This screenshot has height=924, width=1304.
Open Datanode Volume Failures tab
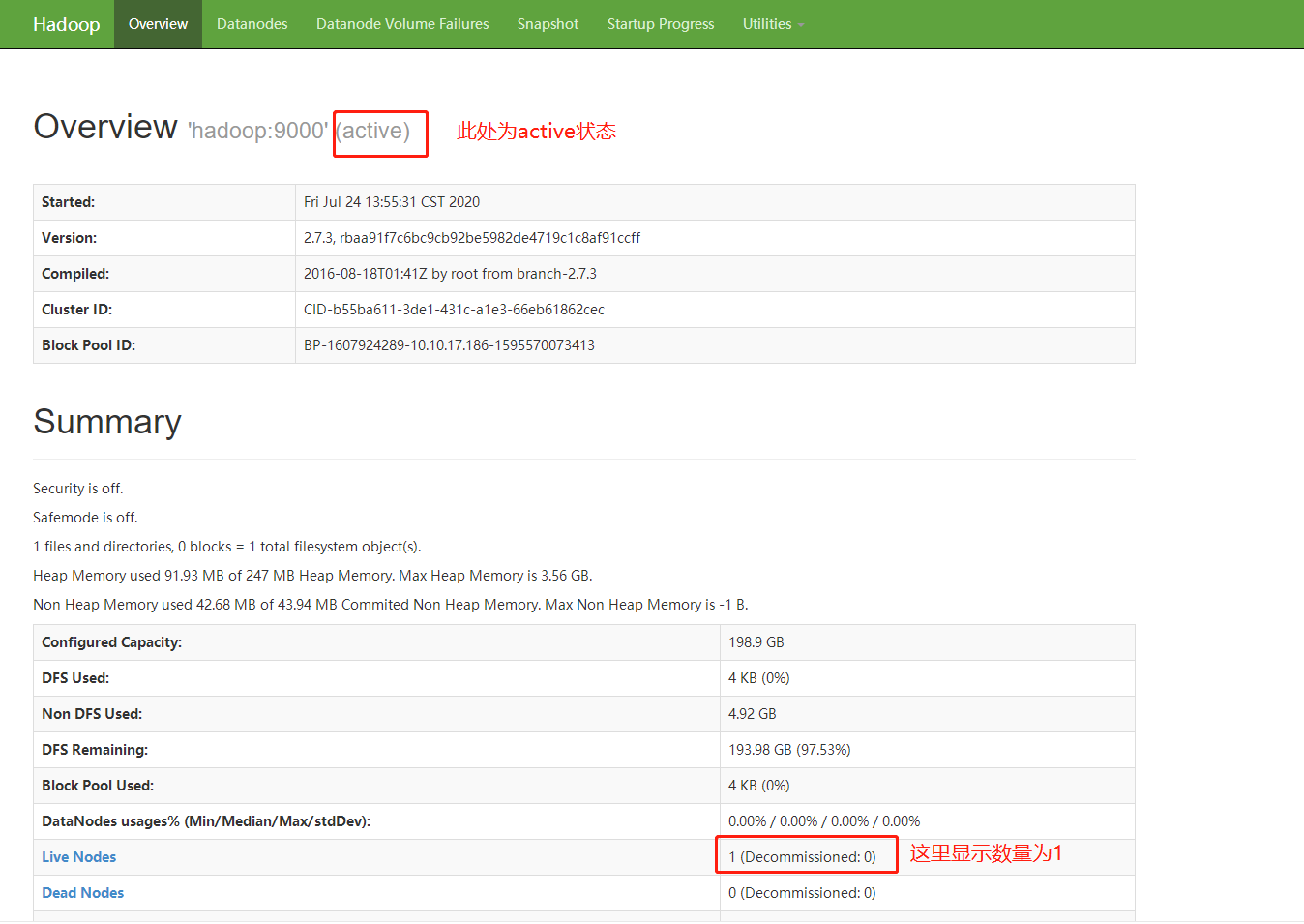click(402, 24)
